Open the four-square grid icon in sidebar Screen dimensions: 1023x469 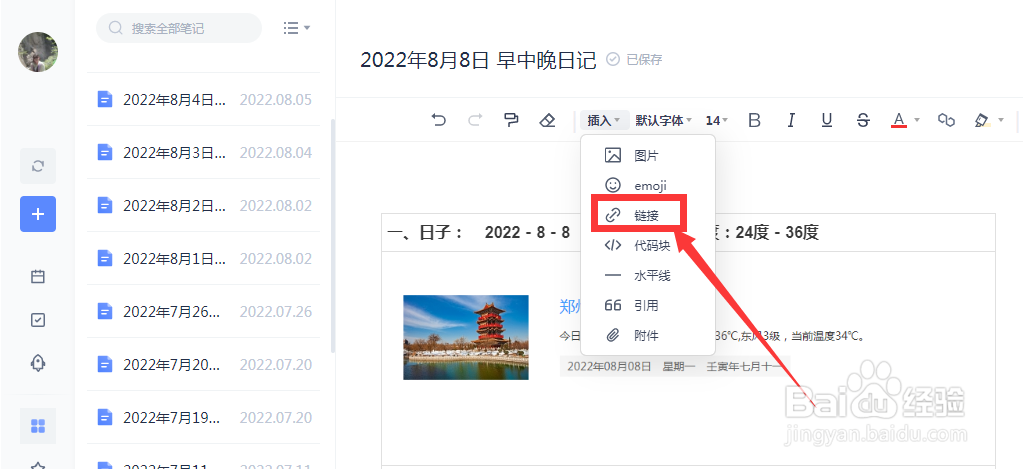tap(38, 426)
